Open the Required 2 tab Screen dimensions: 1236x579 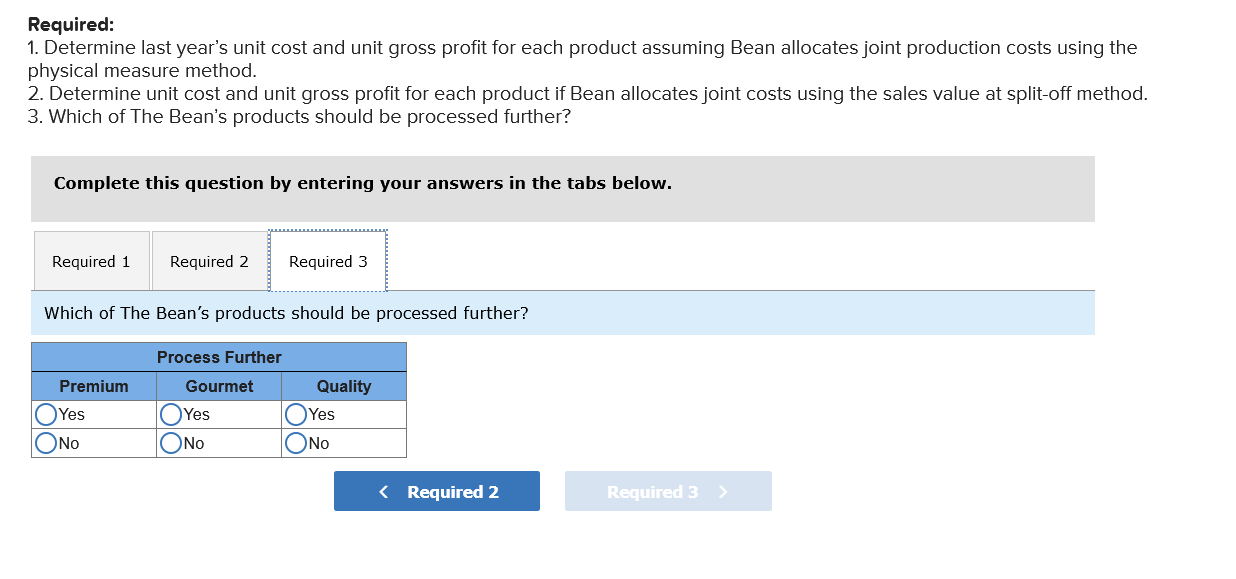click(x=208, y=260)
